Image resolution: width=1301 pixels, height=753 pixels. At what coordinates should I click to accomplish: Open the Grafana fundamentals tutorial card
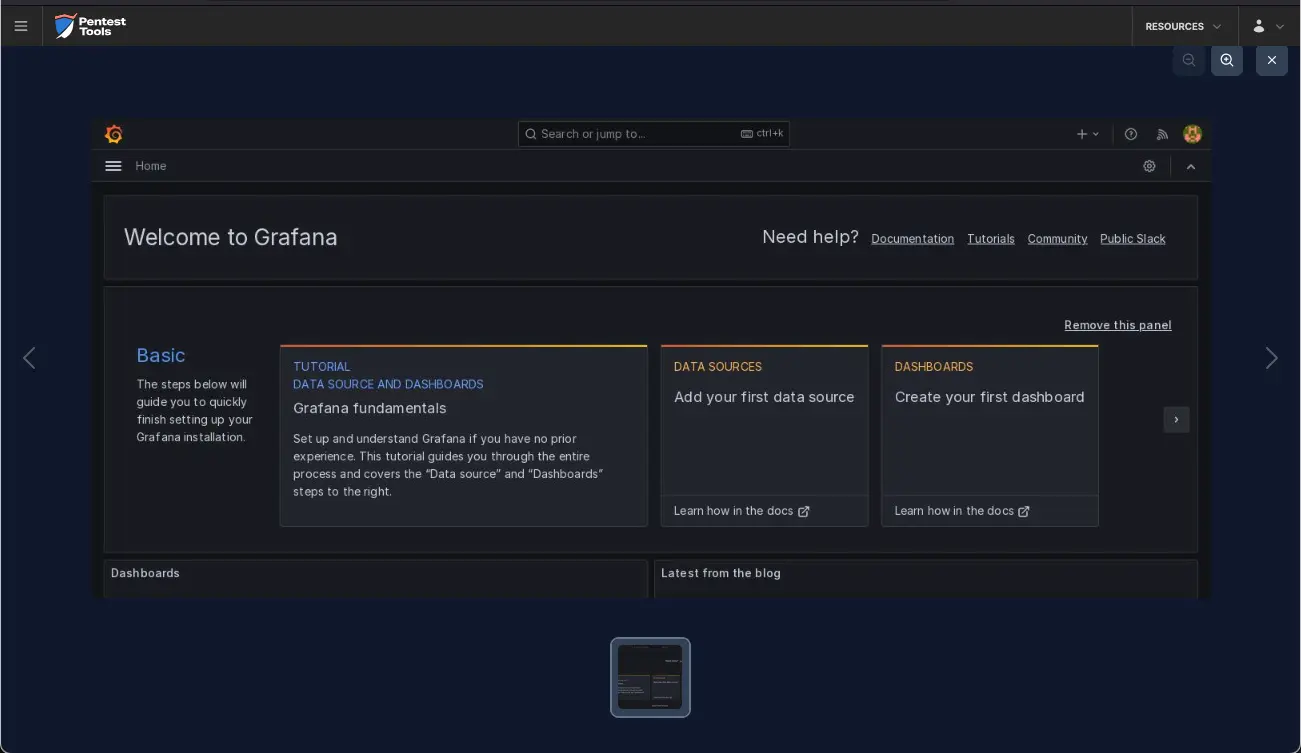pos(464,435)
